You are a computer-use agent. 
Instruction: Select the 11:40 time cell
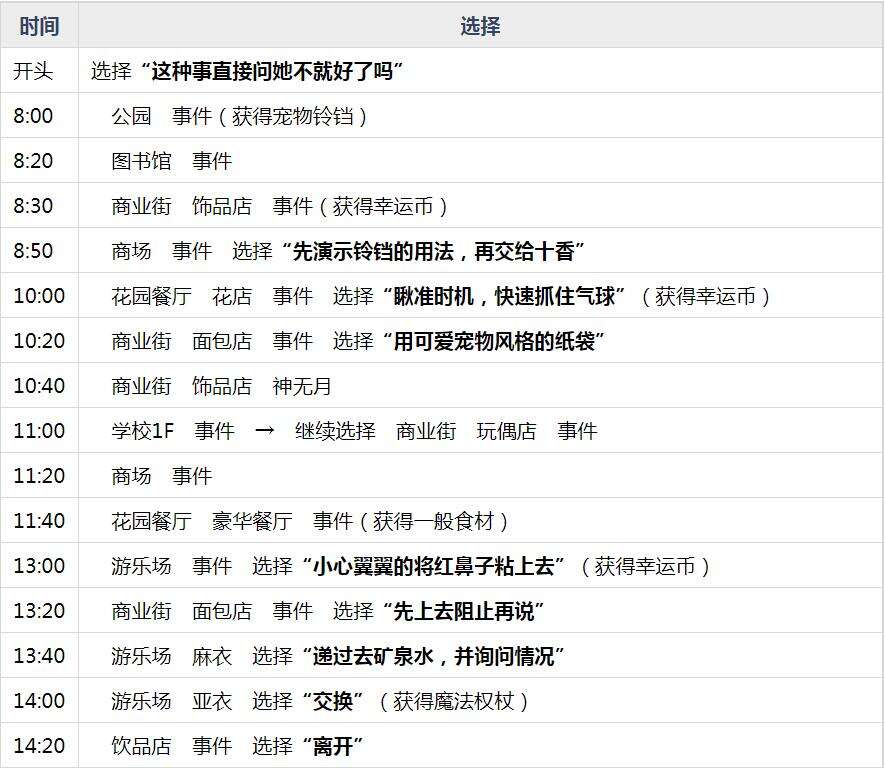point(39,521)
